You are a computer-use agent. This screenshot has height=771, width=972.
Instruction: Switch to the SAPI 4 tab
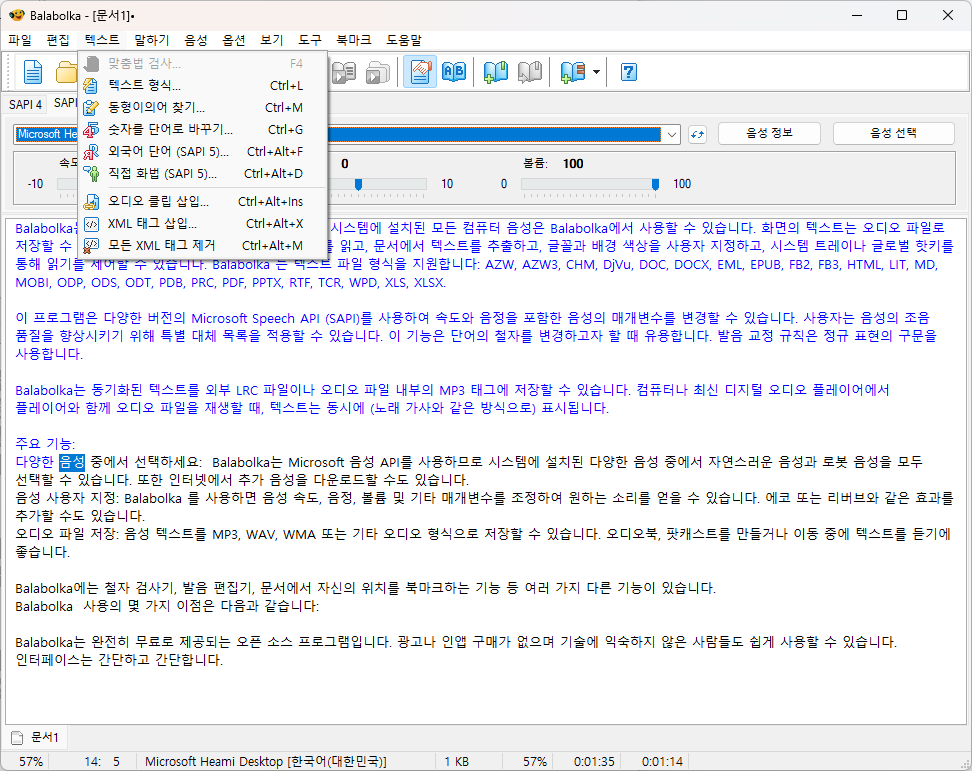point(25,104)
